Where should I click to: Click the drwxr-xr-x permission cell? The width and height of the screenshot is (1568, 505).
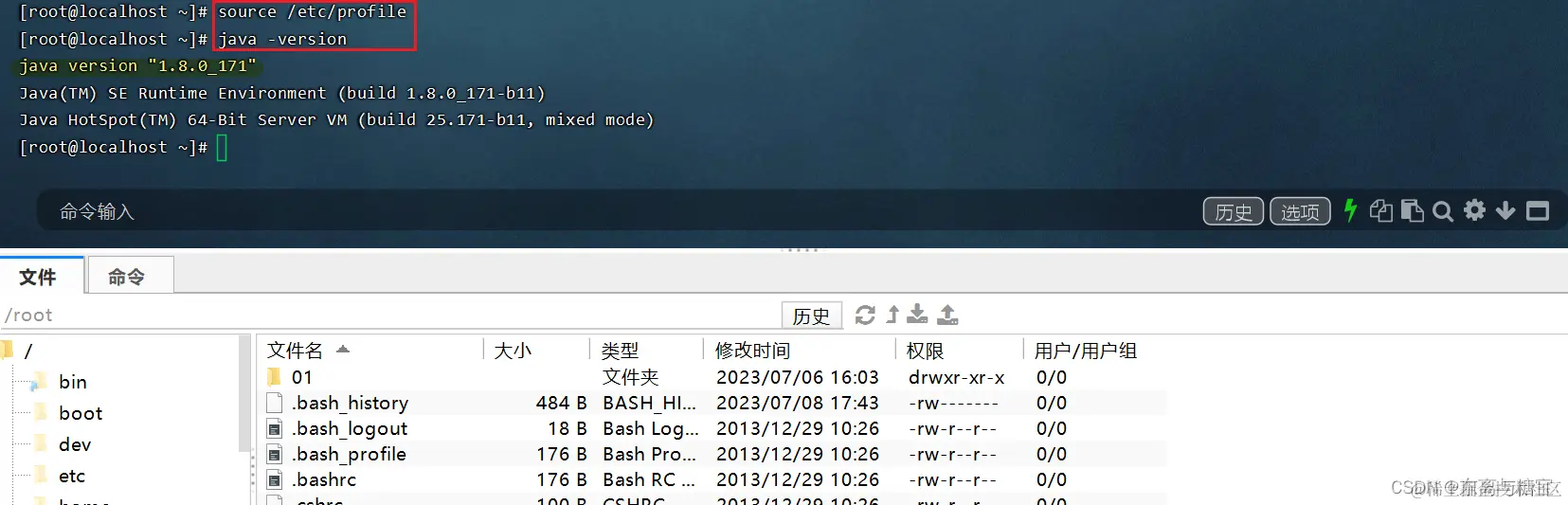click(x=957, y=377)
